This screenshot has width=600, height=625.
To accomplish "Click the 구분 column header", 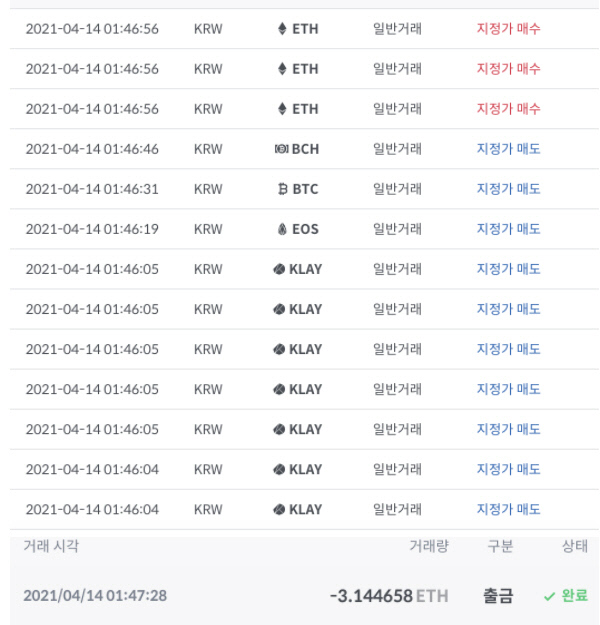I will click(x=500, y=546).
